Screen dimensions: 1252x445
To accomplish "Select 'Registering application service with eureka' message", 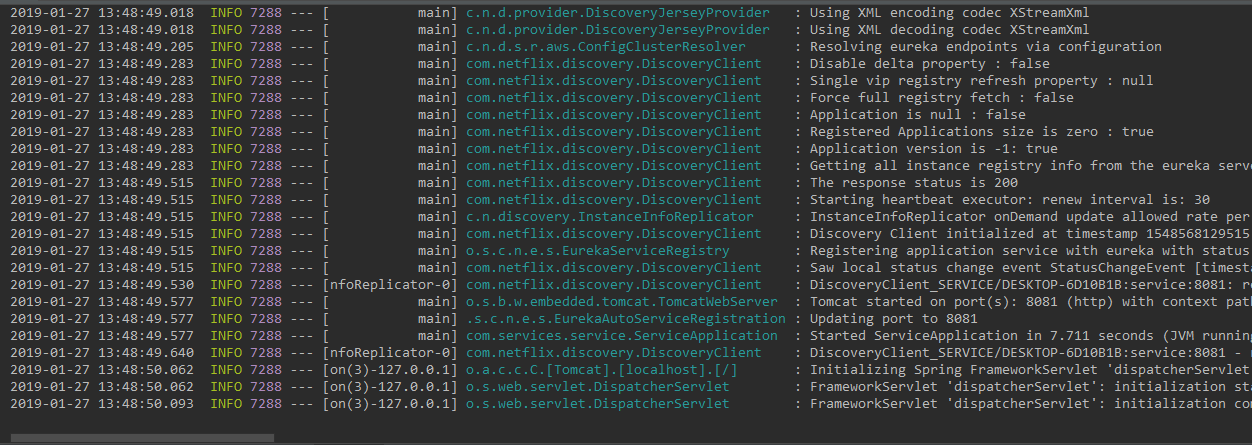I will (x=1030, y=251).
